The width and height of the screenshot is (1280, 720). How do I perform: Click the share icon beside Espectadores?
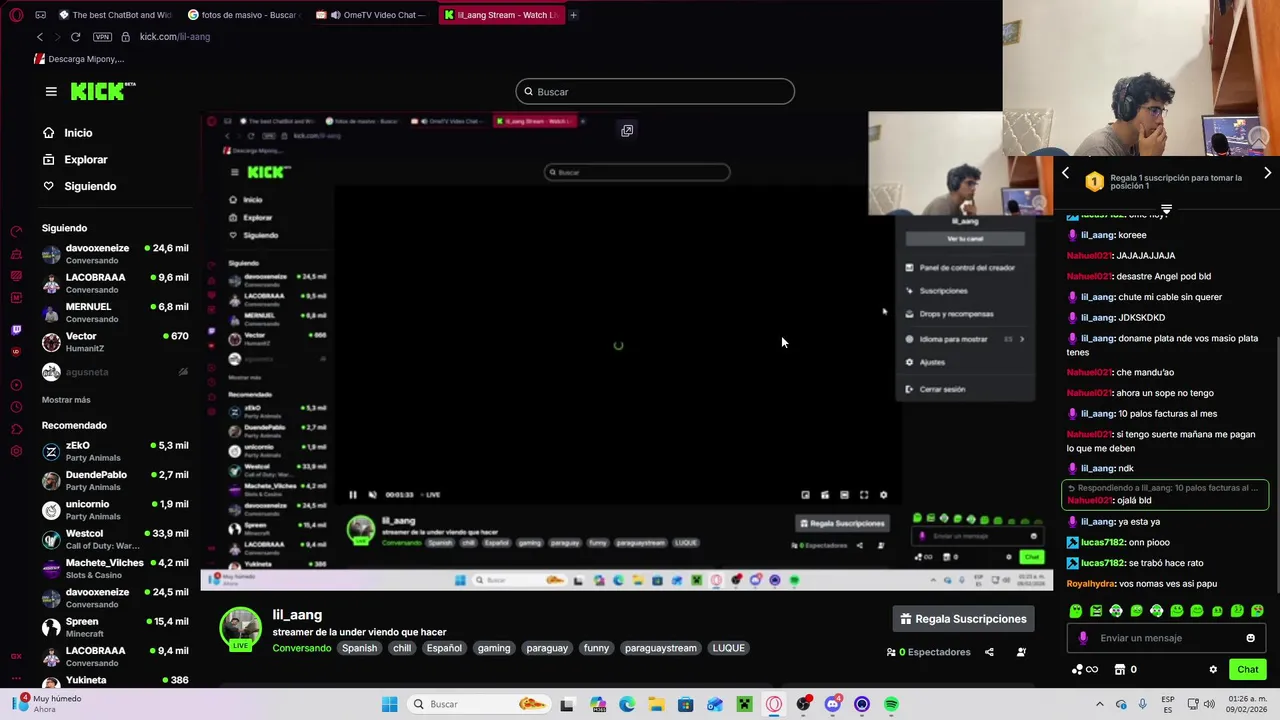coord(989,652)
